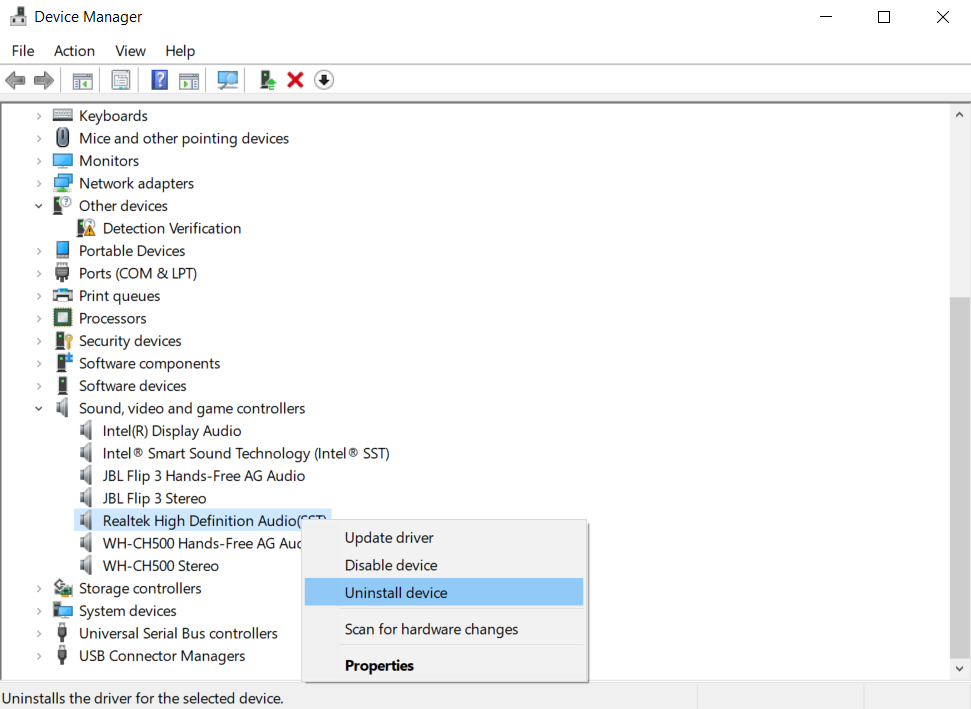Expand the Network adapters category
971x709 pixels.
(x=38, y=183)
